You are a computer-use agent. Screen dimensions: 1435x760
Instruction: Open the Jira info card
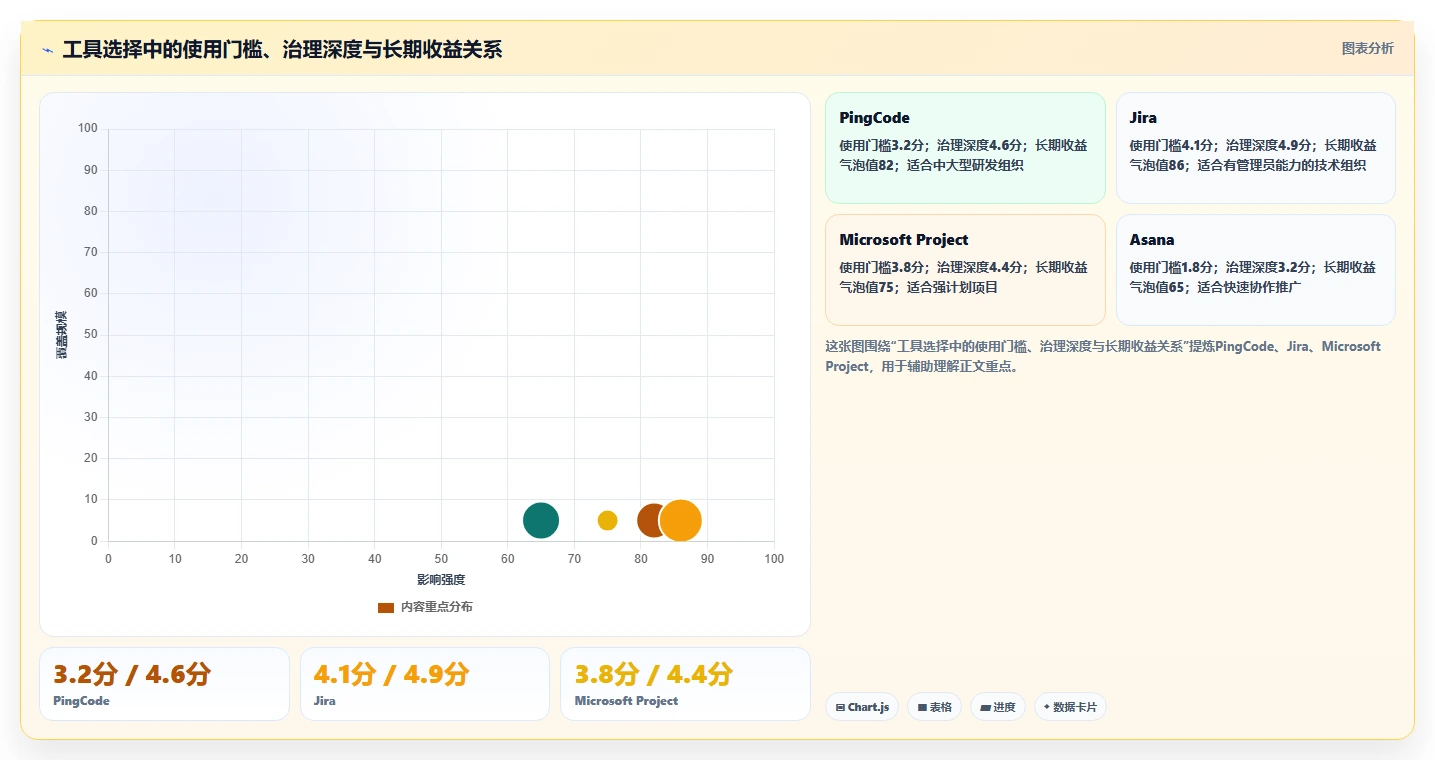(1255, 148)
